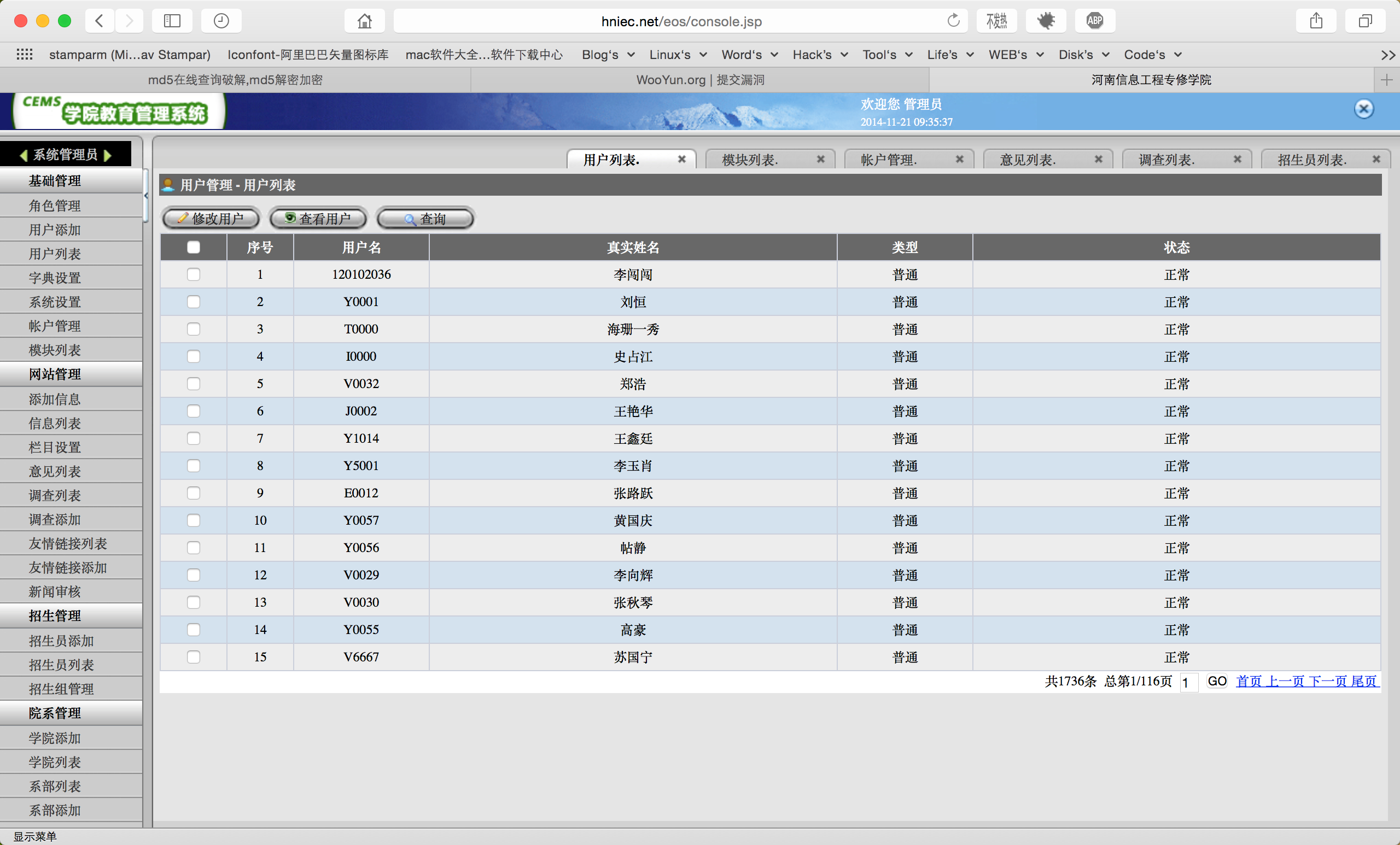Show all tabs overview
This screenshot has height=845, width=1400.
coord(1365,21)
